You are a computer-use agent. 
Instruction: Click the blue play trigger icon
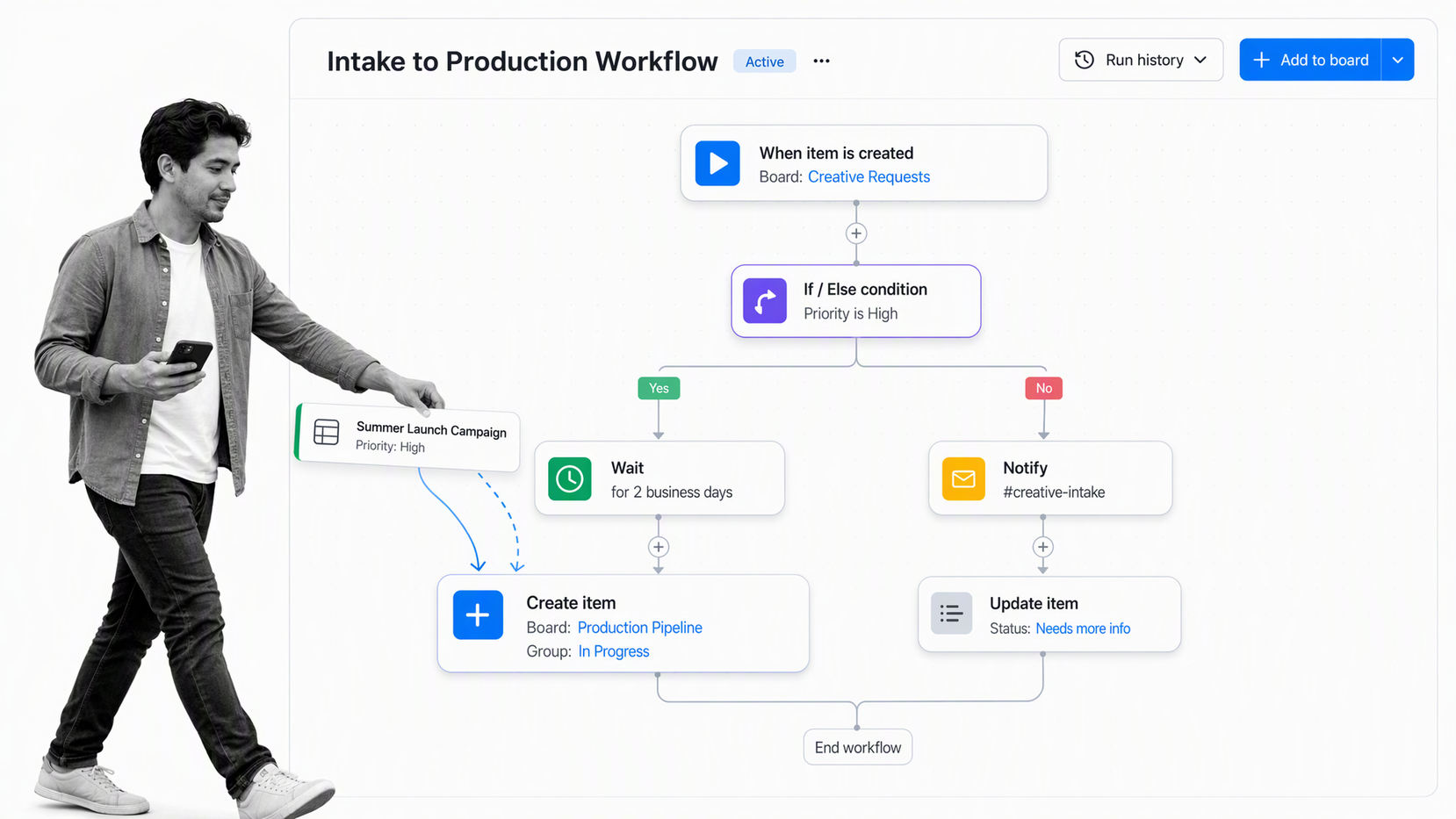pyautogui.click(x=717, y=163)
